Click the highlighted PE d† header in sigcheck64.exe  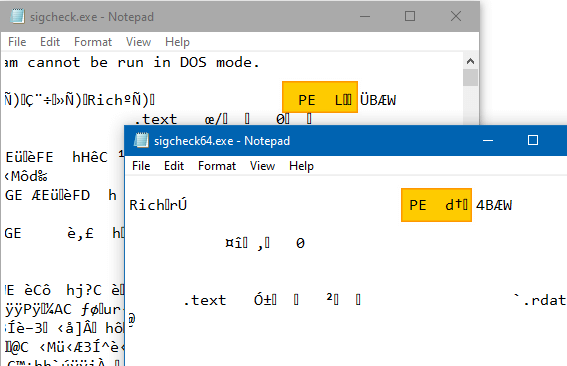436,205
